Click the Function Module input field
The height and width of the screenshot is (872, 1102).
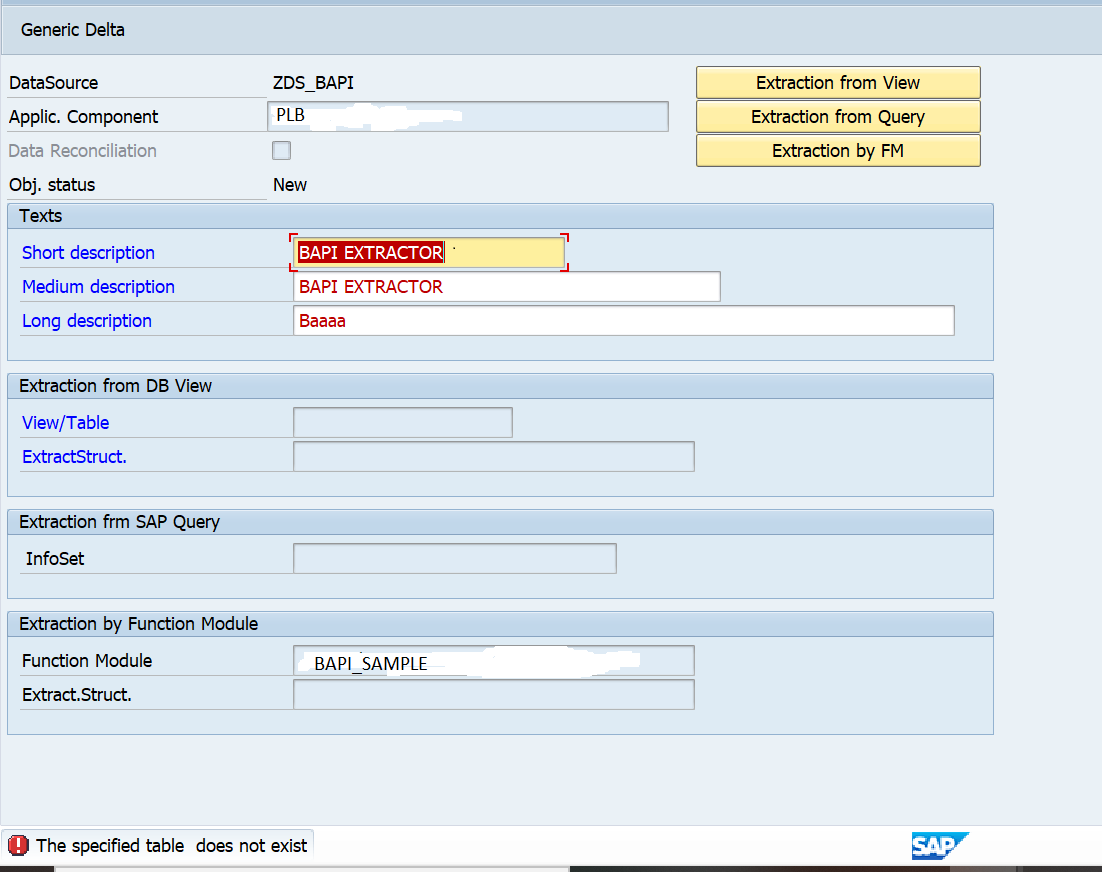tap(493, 660)
